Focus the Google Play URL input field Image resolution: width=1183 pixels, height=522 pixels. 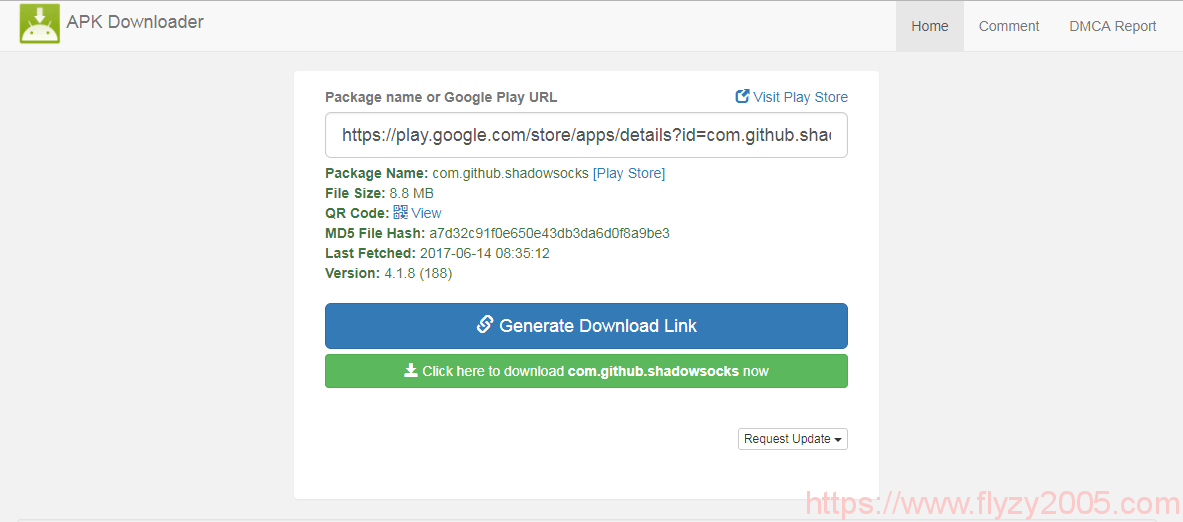[585, 135]
